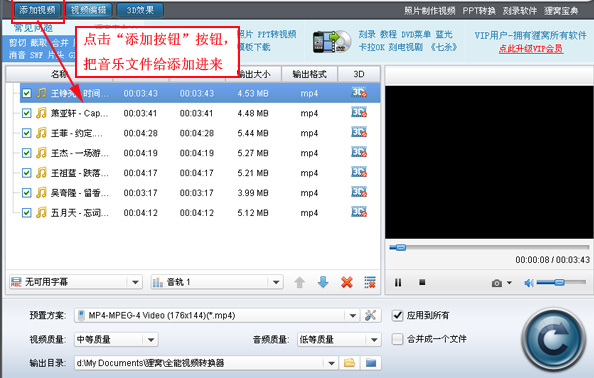Stop the preview playback
The height and width of the screenshot is (378, 594).
coord(422,282)
